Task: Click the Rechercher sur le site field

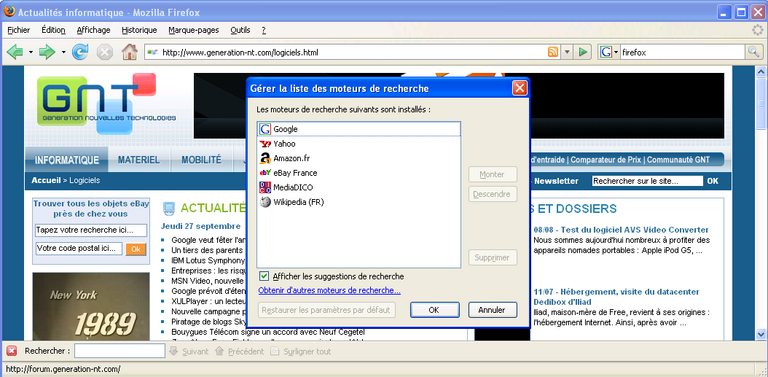Action: coord(648,181)
